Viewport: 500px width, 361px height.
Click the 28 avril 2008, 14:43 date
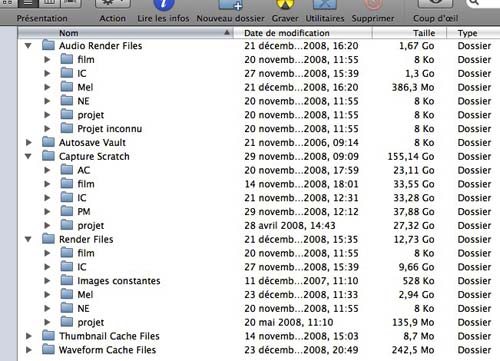(x=290, y=225)
